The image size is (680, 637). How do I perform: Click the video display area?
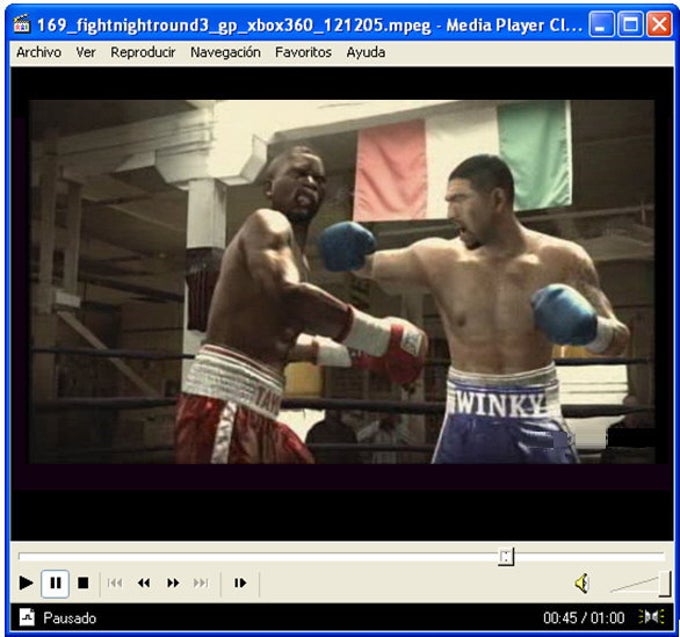click(341, 304)
